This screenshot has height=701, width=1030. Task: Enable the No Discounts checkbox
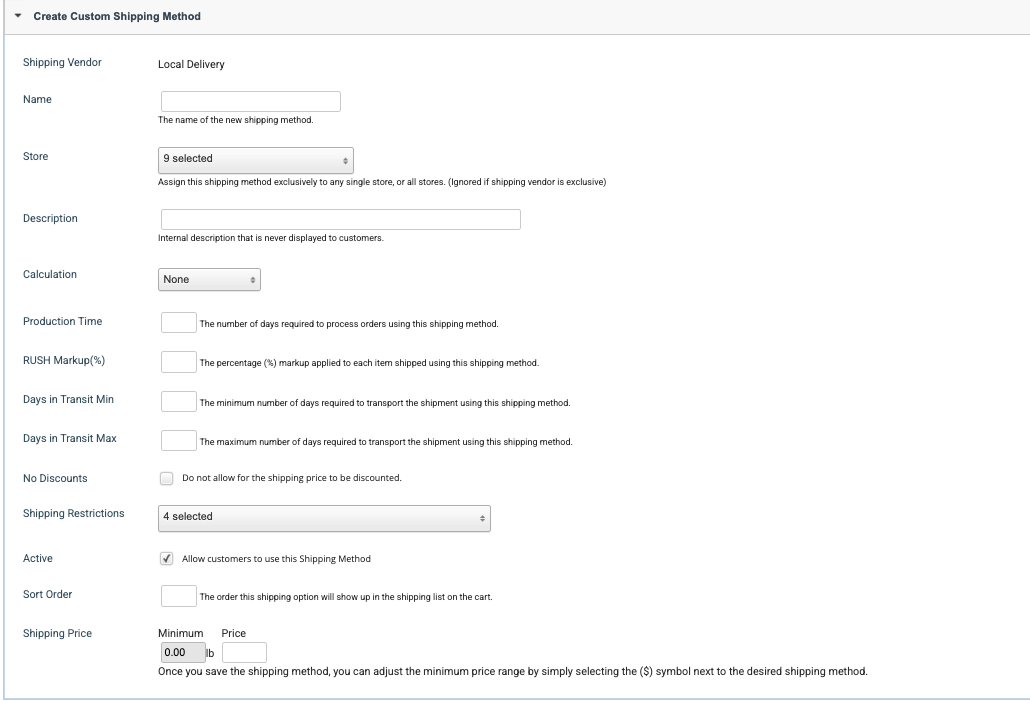click(166, 478)
